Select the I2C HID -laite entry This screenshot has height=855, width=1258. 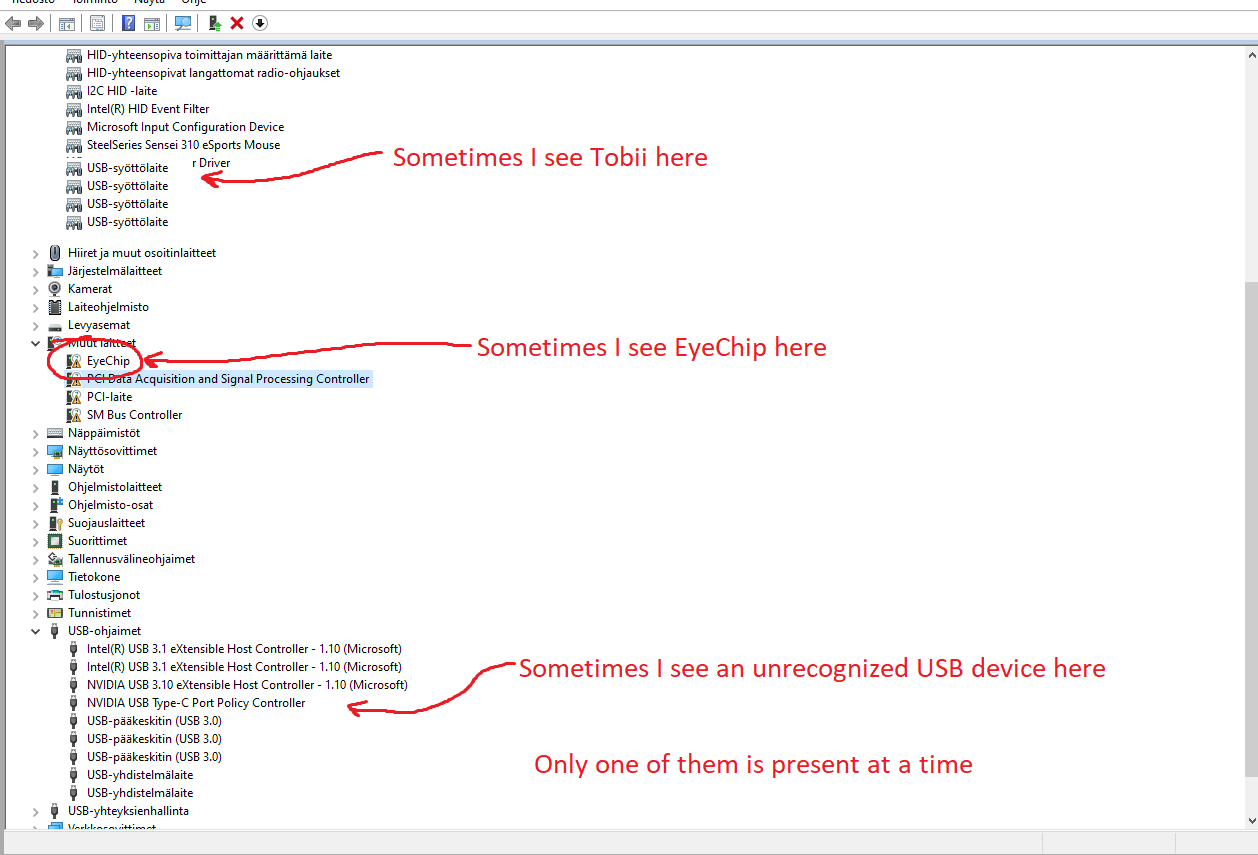pyautogui.click(x=122, y=91)
